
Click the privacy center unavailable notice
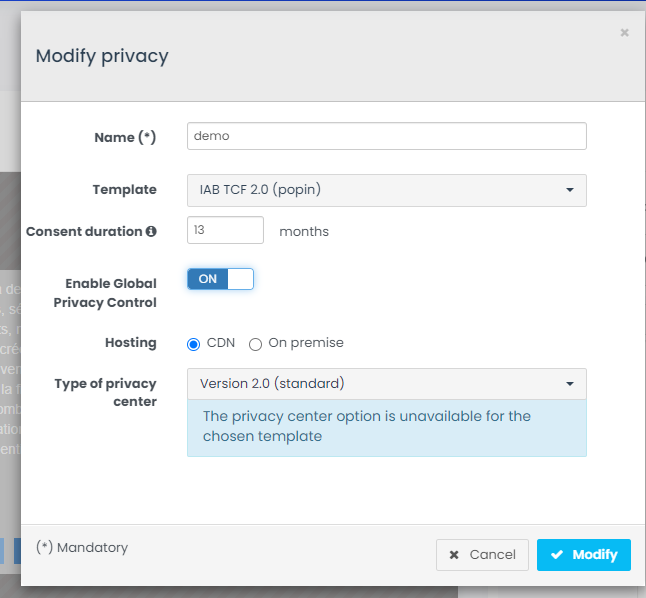(x=386, y=427)
